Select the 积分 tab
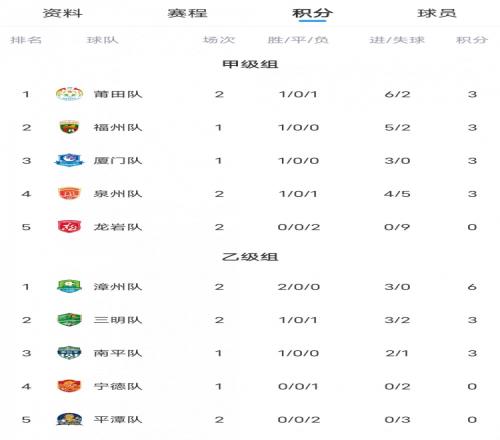Screen dimensions: 500x440 [x=312, y=13]
